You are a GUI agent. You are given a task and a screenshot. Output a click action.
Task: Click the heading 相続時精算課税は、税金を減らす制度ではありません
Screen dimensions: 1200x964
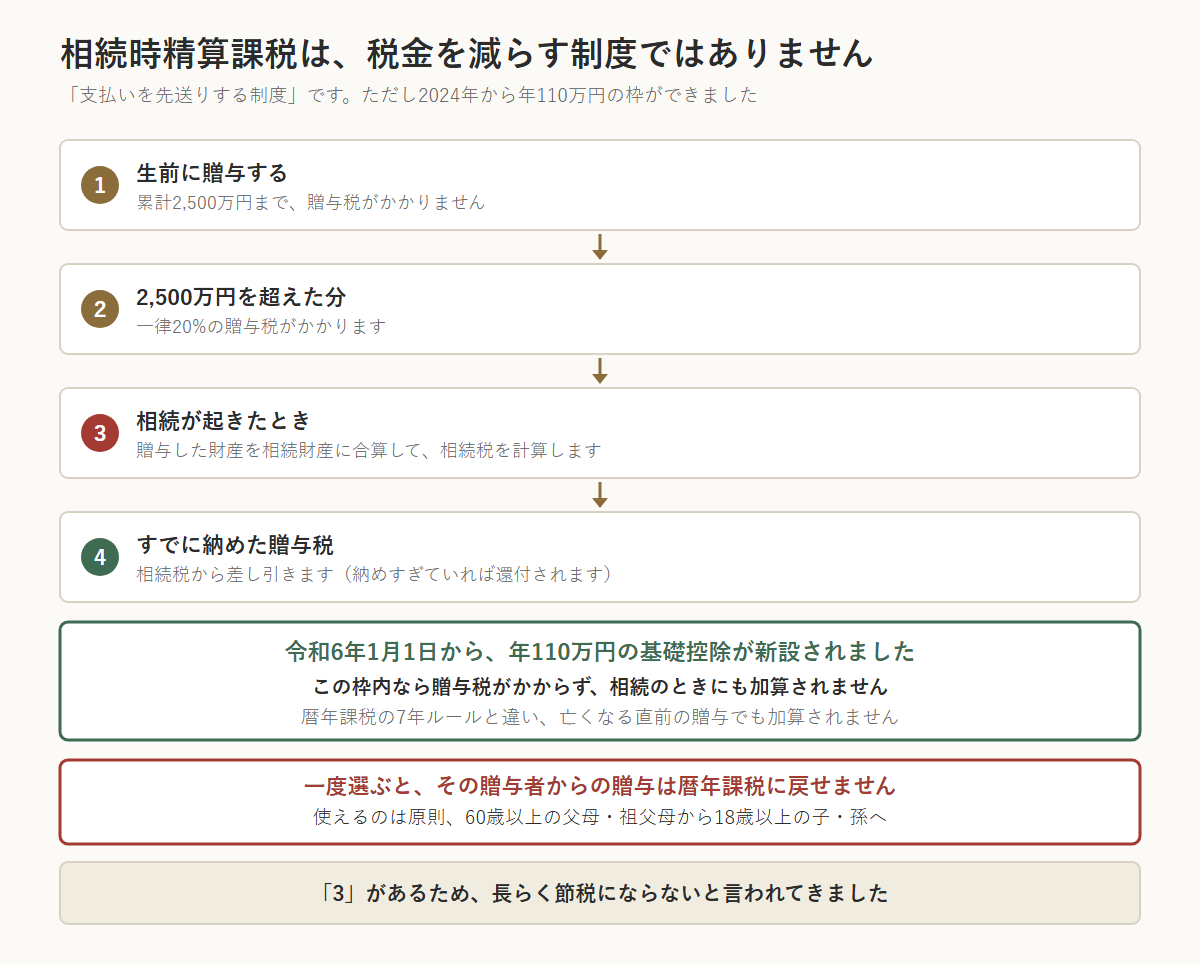[467, 53]
